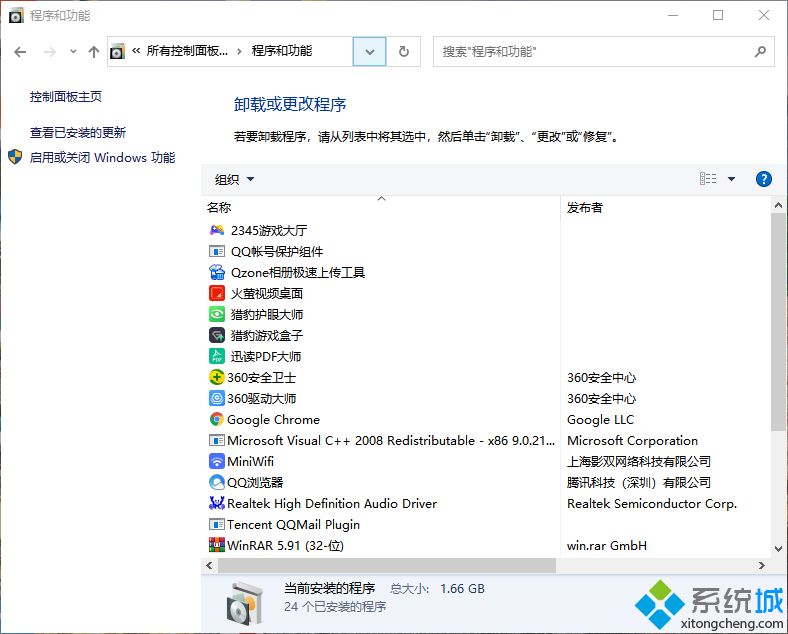The image size is (788, 634).
Task: Click the control panel icon in the address bar
Action: (117, 51)
